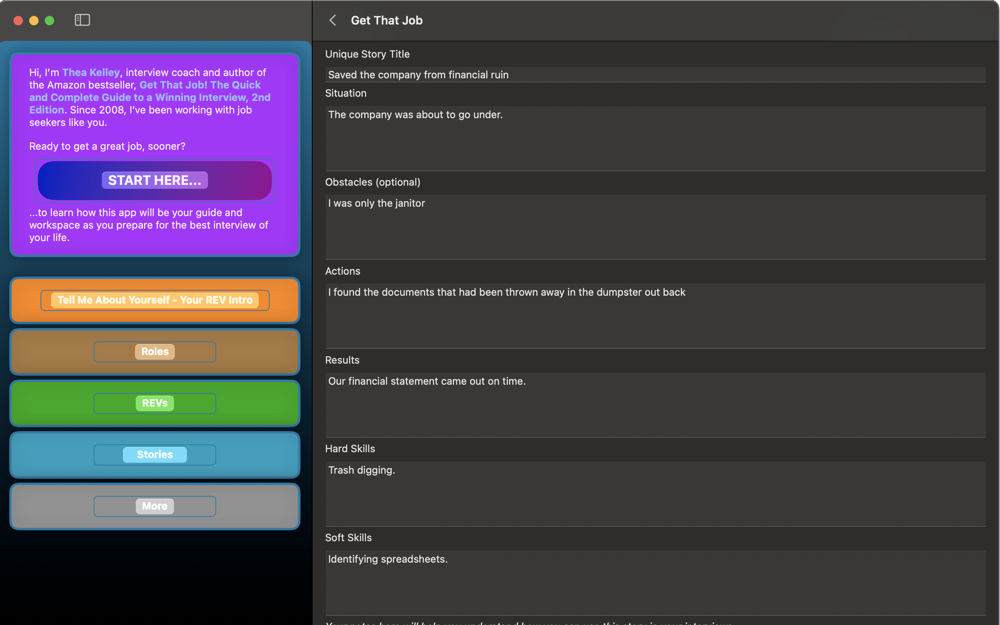Image resolution: width=1000 pixels, height=625 pixels.
Task: Close the window with the red button
Action: (18, 20)
